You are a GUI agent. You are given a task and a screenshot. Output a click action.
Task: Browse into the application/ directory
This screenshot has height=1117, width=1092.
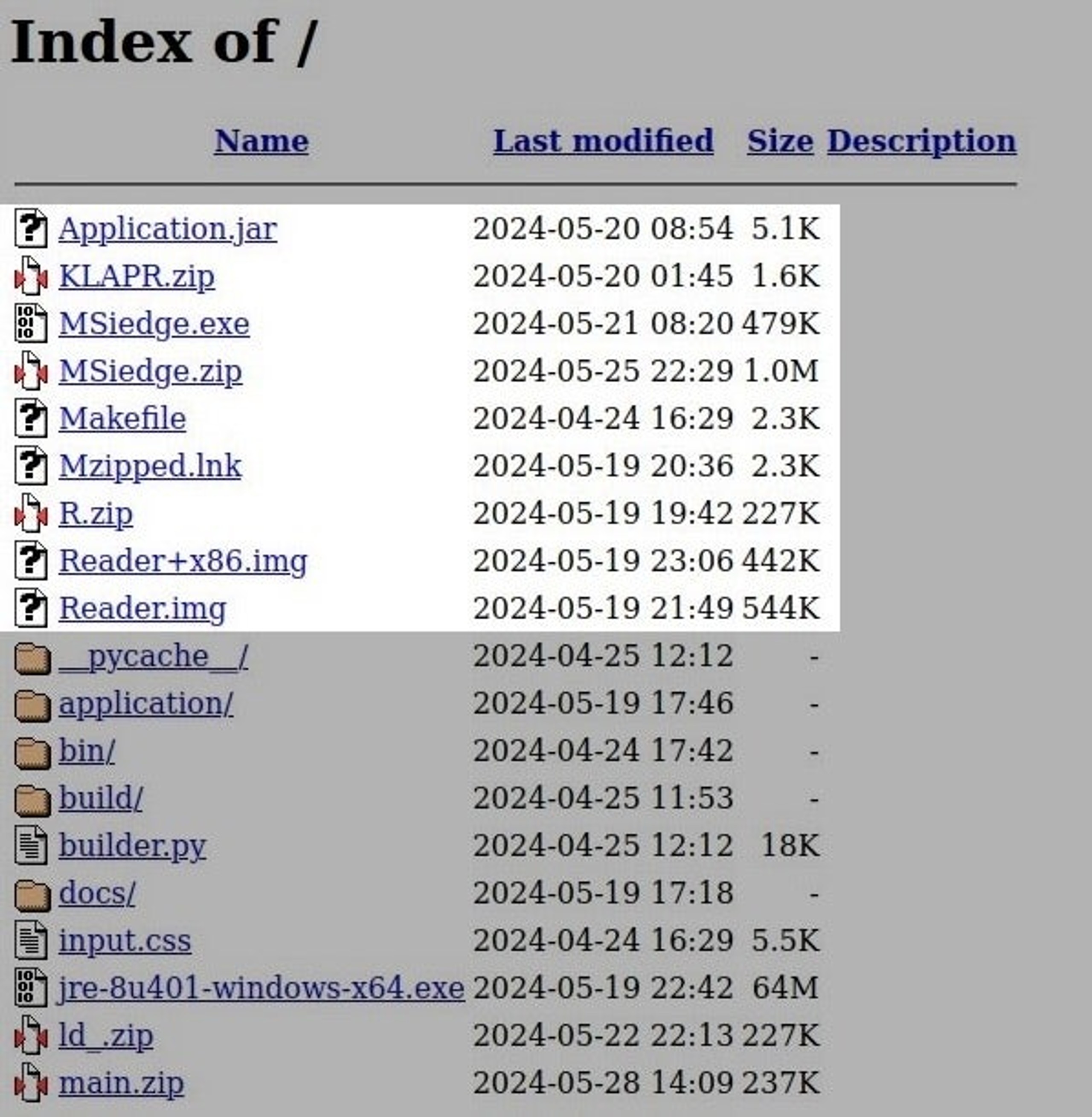(x=146, y=704)
